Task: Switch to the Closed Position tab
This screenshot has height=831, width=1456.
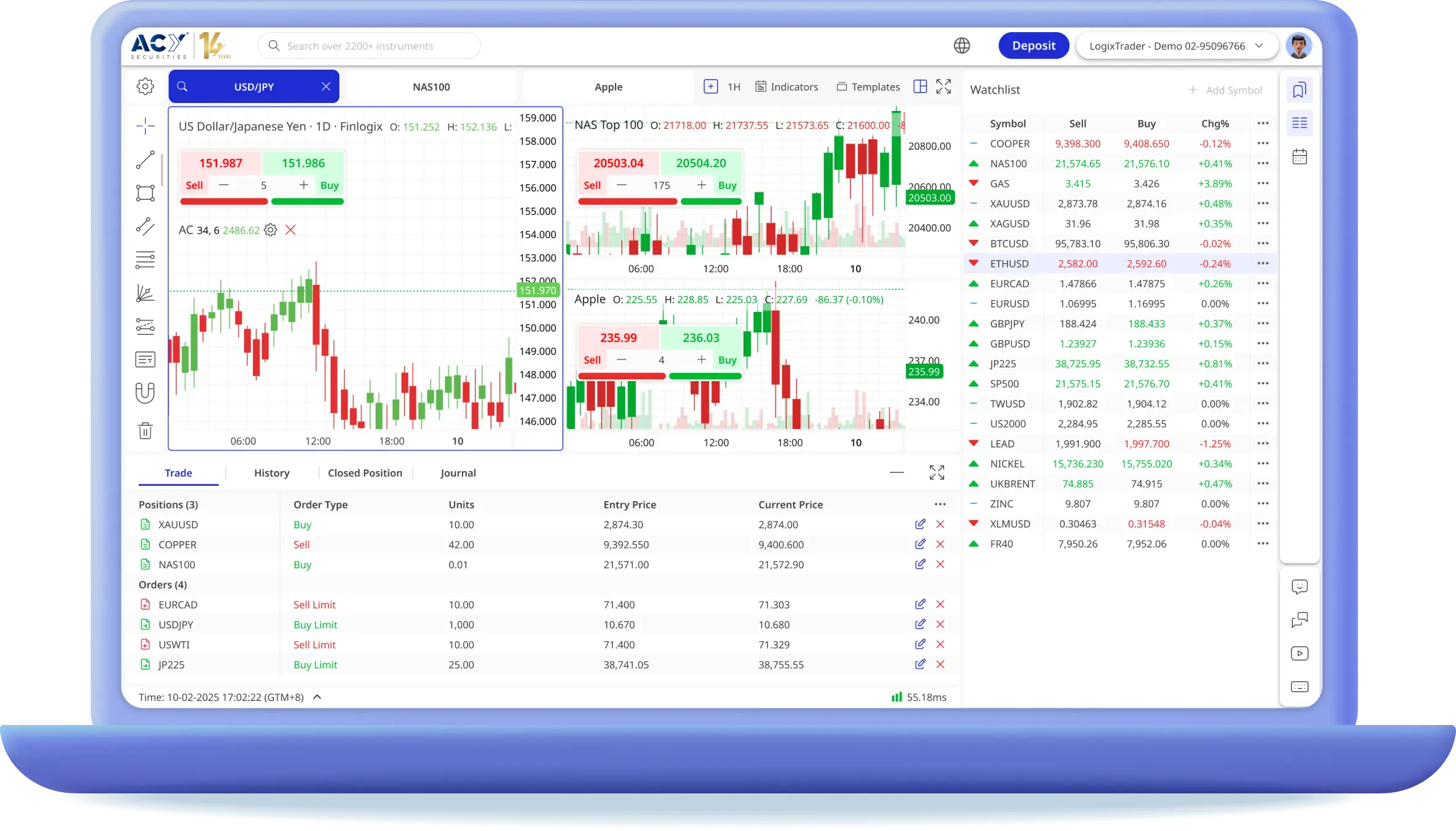Action: pos(365,473)
